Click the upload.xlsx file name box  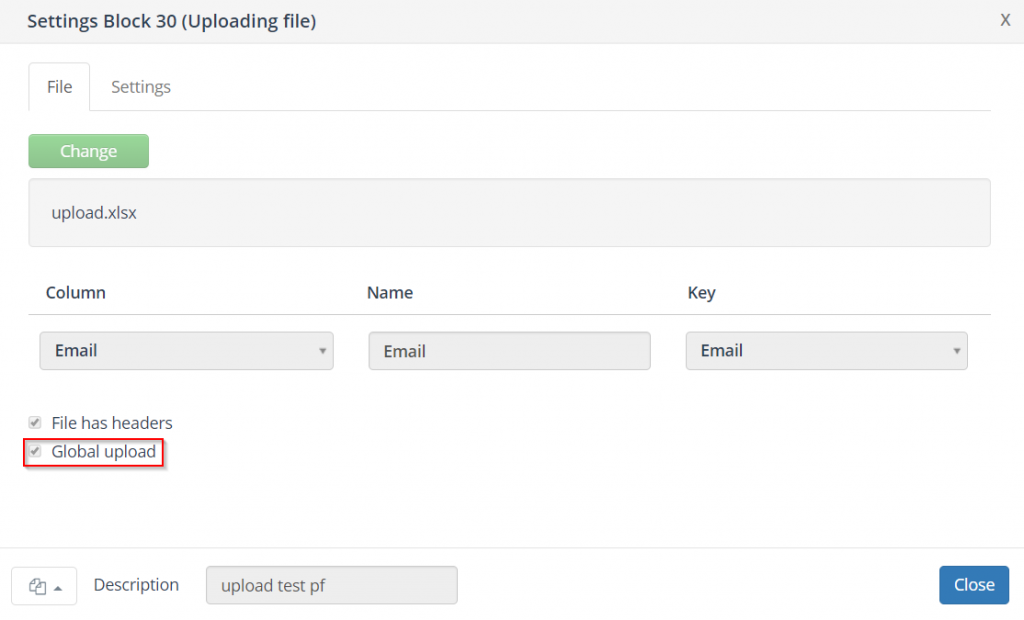509,213
